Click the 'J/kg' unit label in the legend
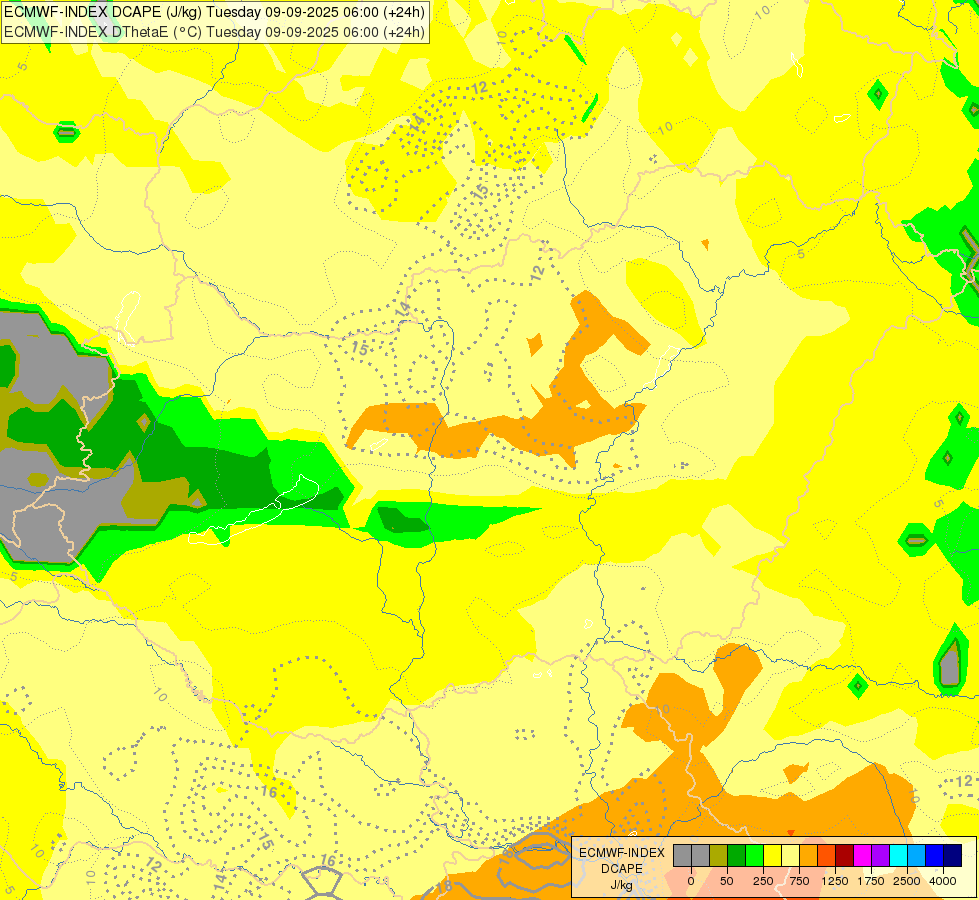The height and width of the screenshot is (900, 979). click(621, 886)
